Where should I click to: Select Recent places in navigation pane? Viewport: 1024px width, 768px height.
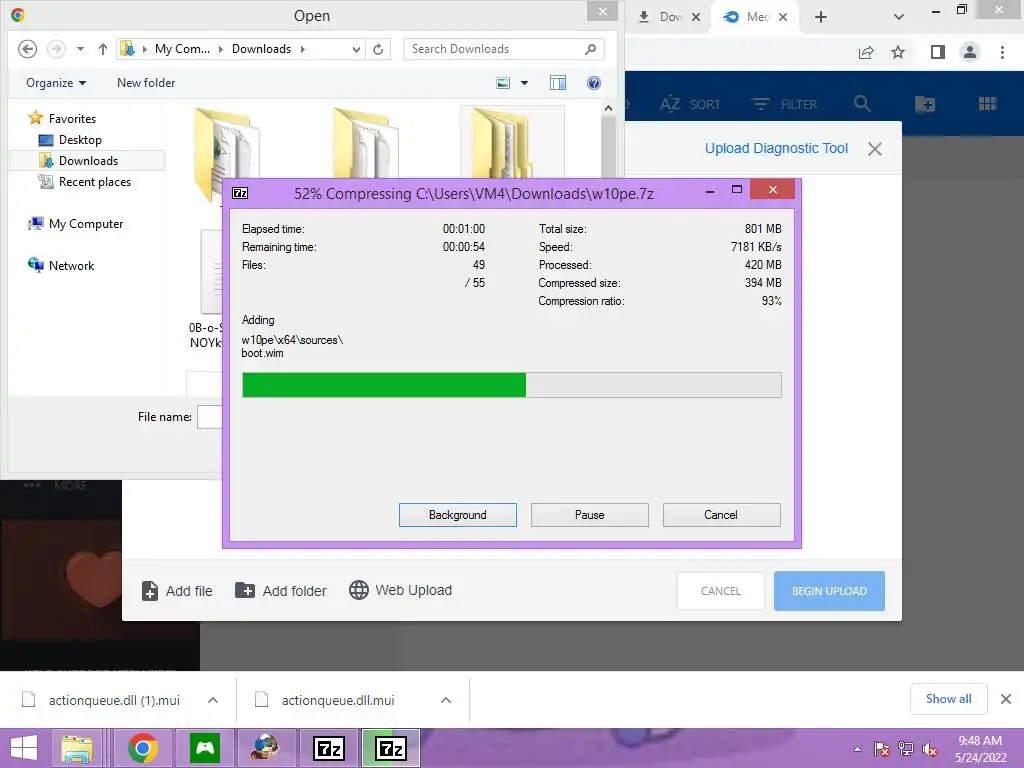click(x=95, y=182)
